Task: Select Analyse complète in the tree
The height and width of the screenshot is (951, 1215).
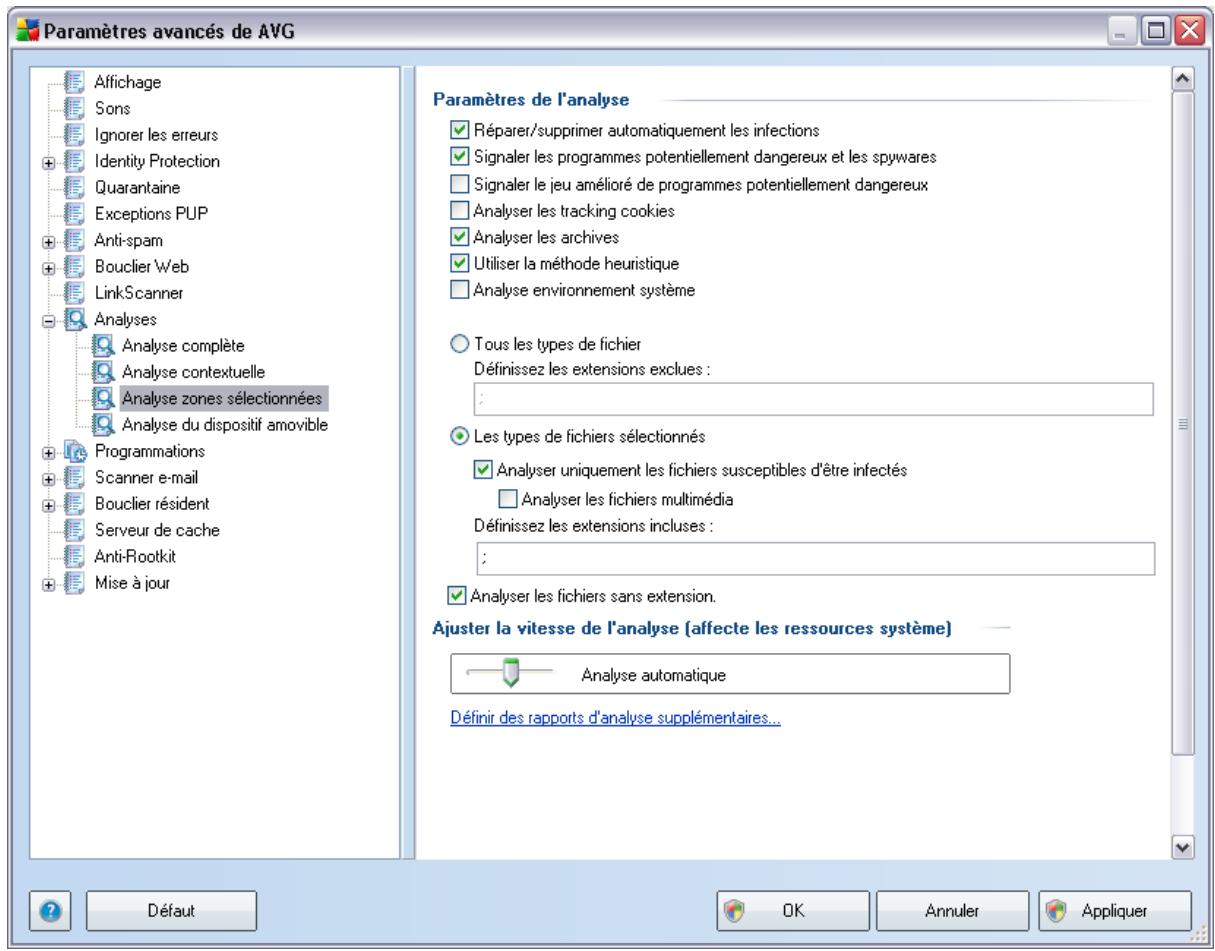Action: 182,346
